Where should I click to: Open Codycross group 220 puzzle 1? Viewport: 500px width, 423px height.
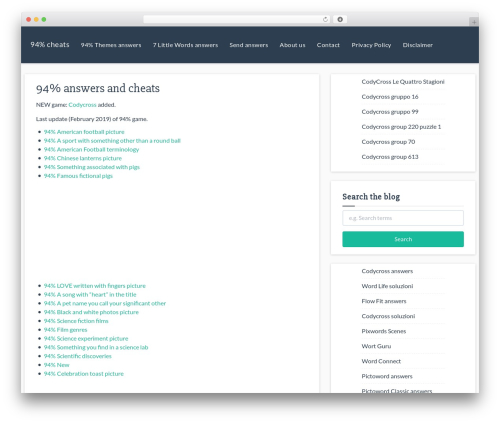pyautogui.click(x=401, y=127)
